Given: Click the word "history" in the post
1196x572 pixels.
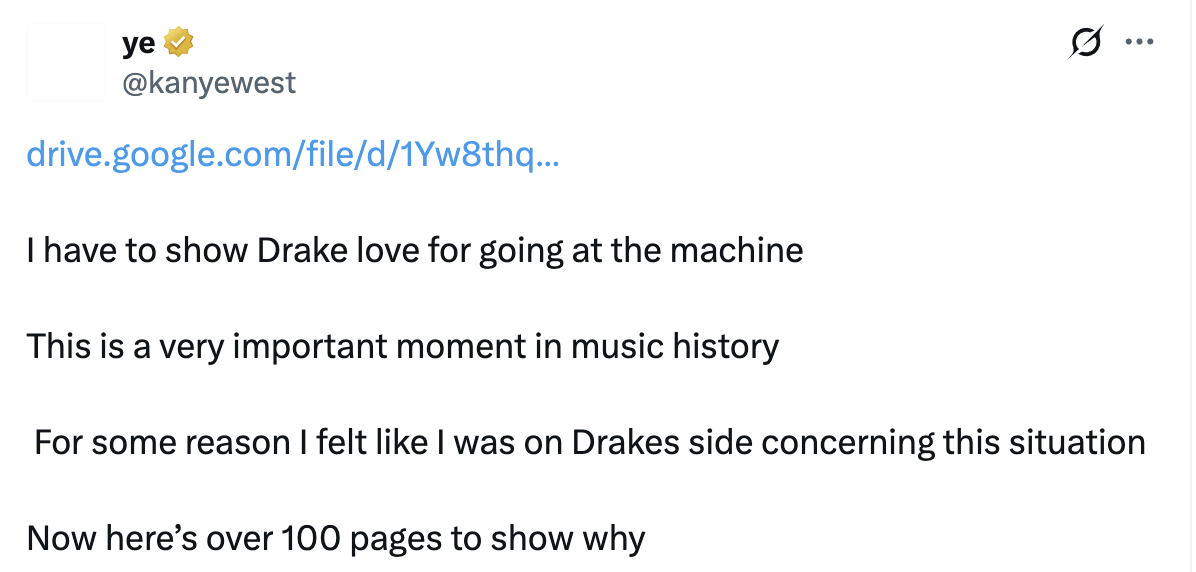Looking at the screenshot, I should (x=725, y=347).
